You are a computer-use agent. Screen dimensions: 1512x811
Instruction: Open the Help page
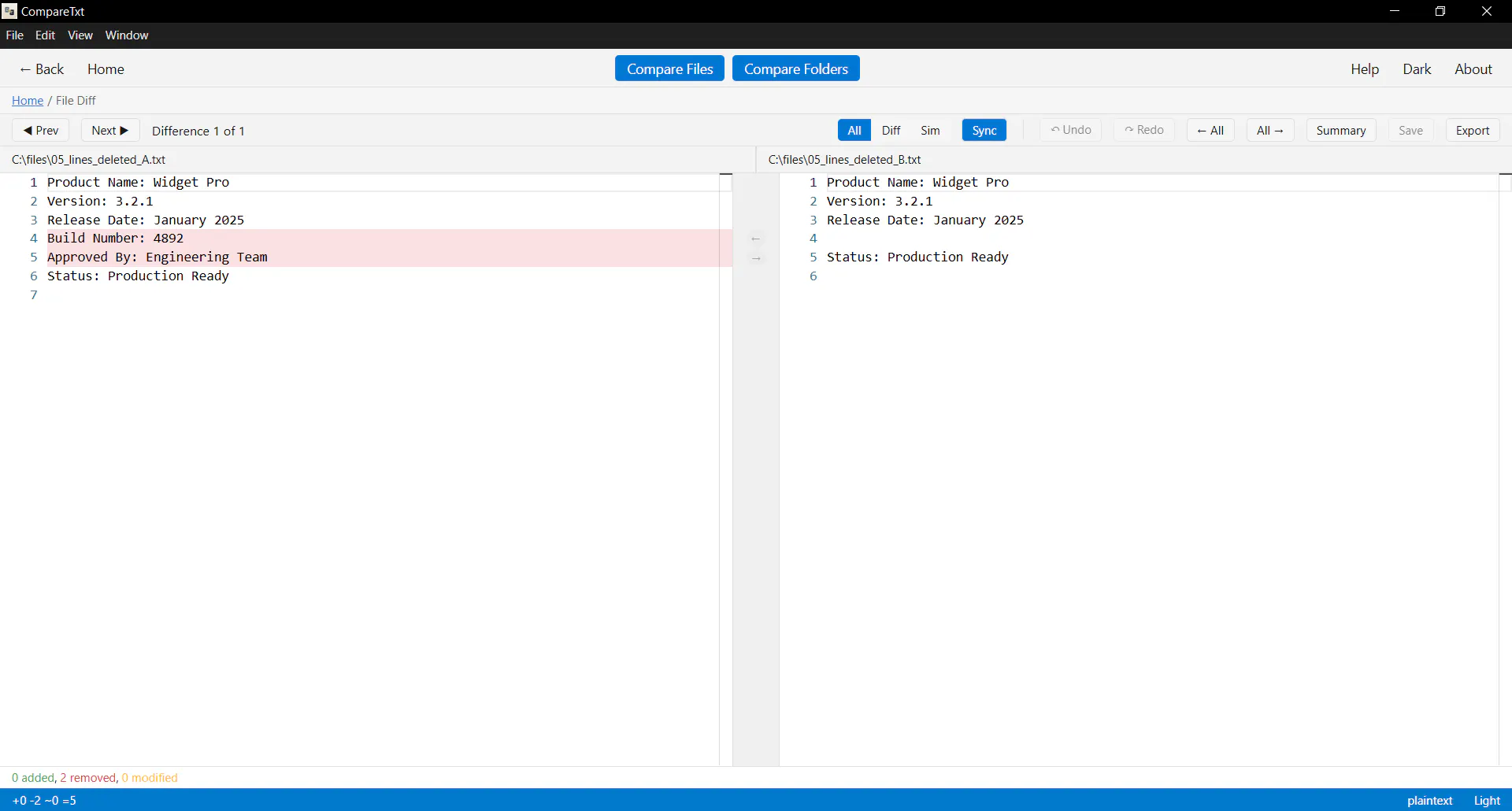click(x=1365, y=69)
